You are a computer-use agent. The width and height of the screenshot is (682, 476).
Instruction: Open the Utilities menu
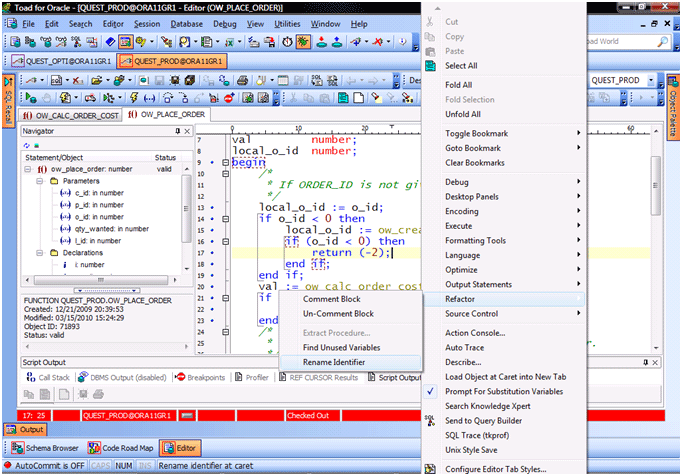(287, 24)
